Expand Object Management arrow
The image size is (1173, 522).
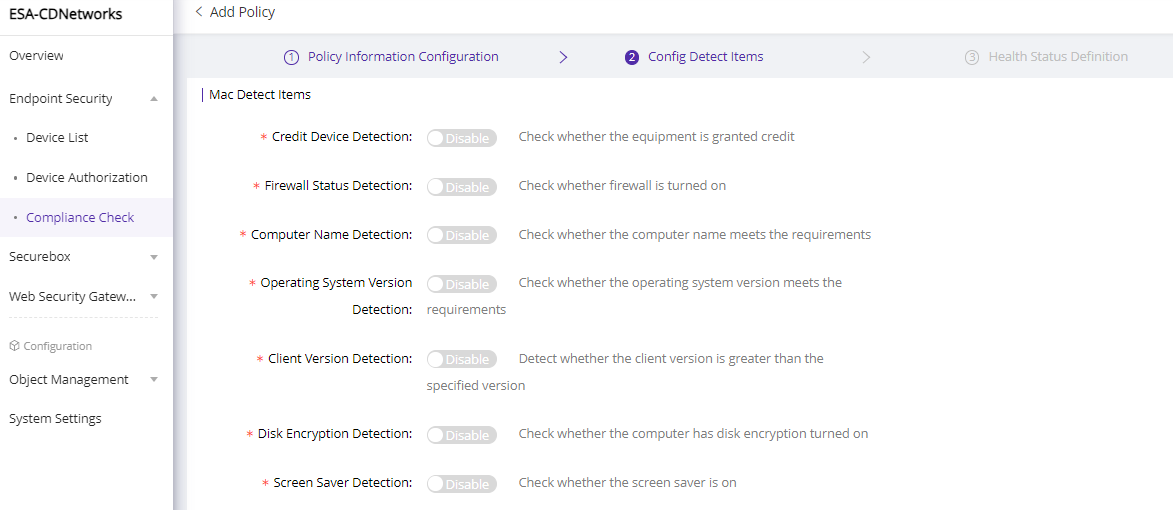(x=154, y=379)
